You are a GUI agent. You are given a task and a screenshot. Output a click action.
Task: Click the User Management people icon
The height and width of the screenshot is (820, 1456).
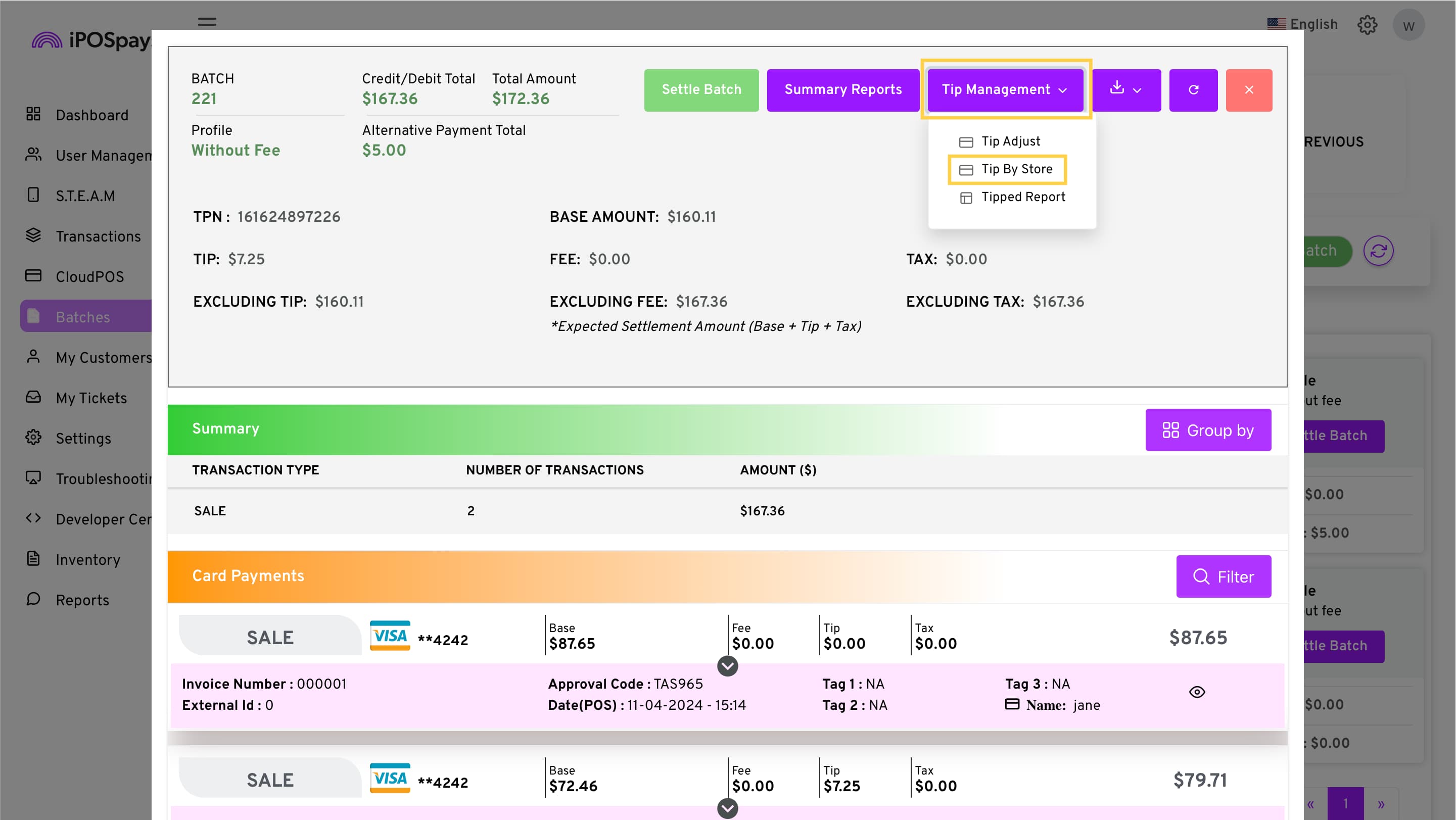pyautogui.click(x=33, y=154)
